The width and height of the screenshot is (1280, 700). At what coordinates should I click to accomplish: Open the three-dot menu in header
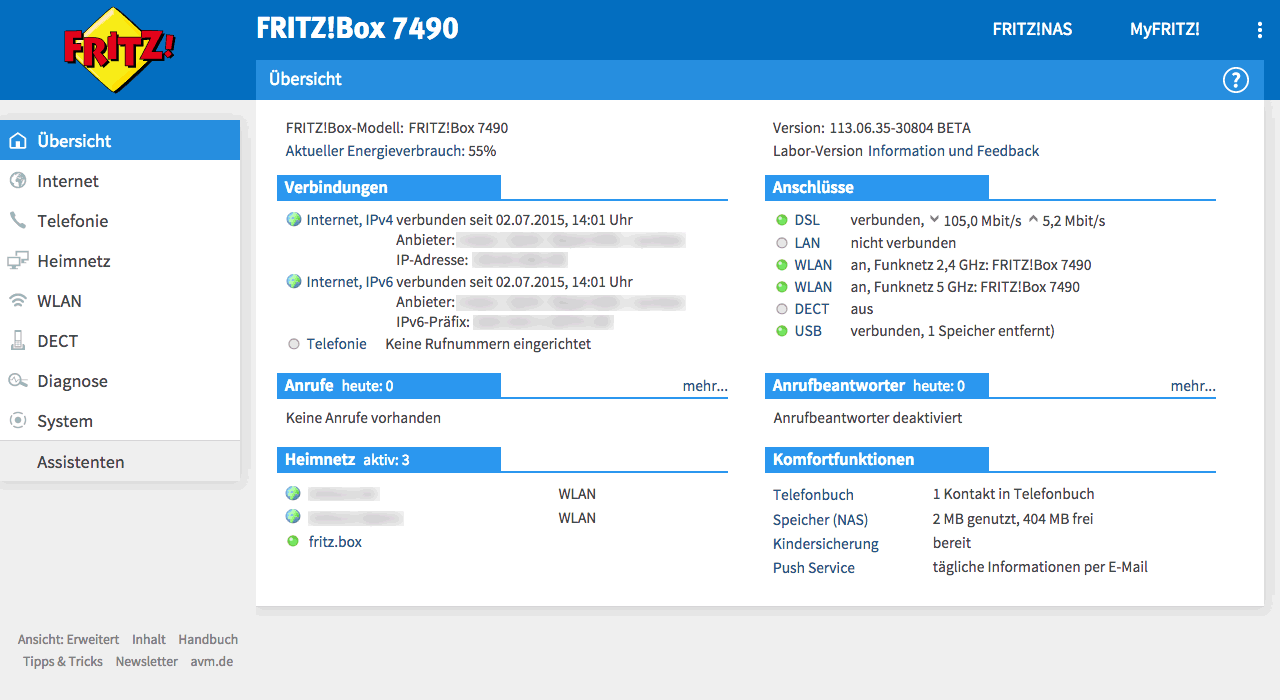1260,30
